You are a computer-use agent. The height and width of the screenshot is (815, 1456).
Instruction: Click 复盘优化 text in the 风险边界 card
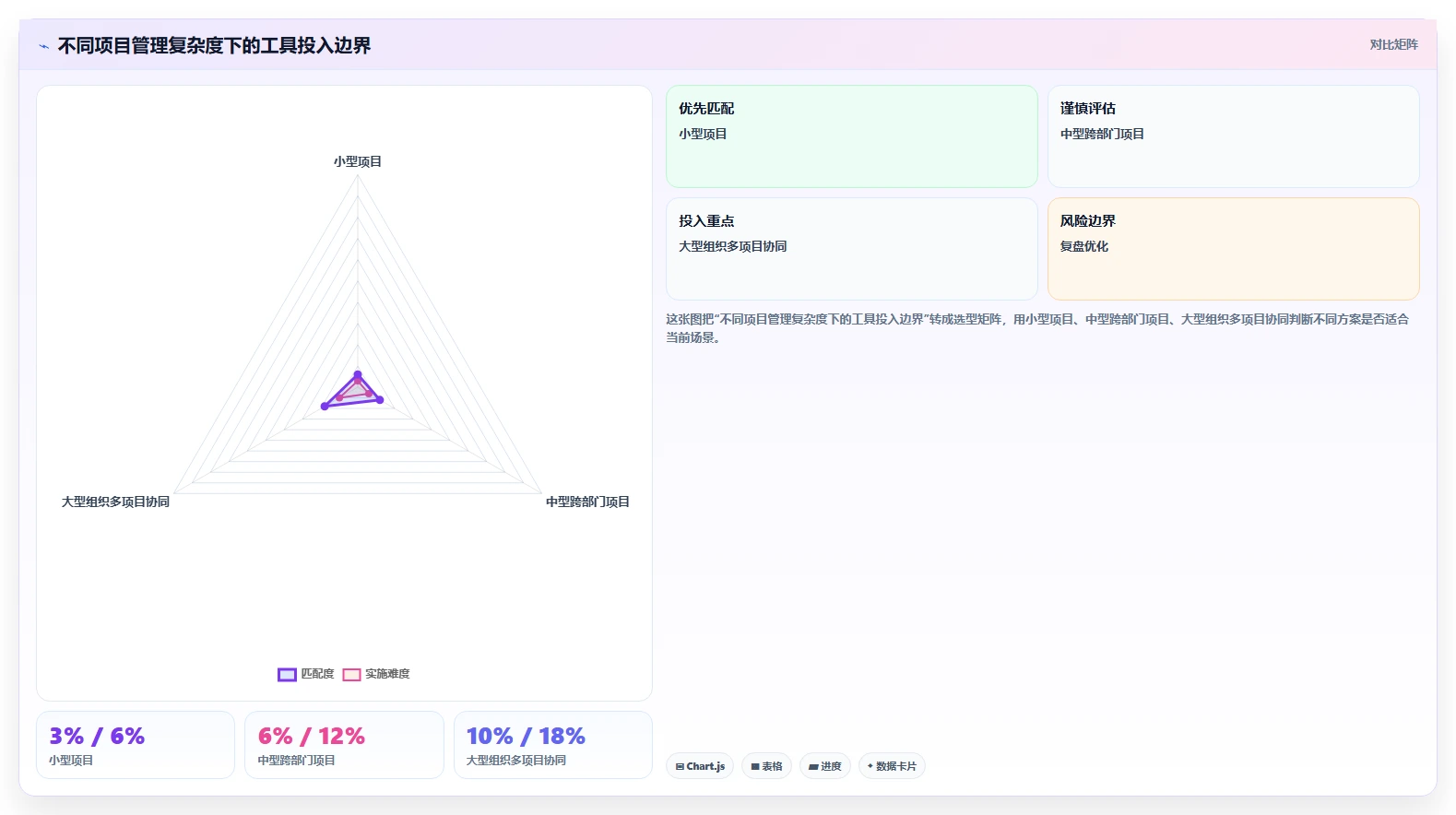(x=1084, y=246)
